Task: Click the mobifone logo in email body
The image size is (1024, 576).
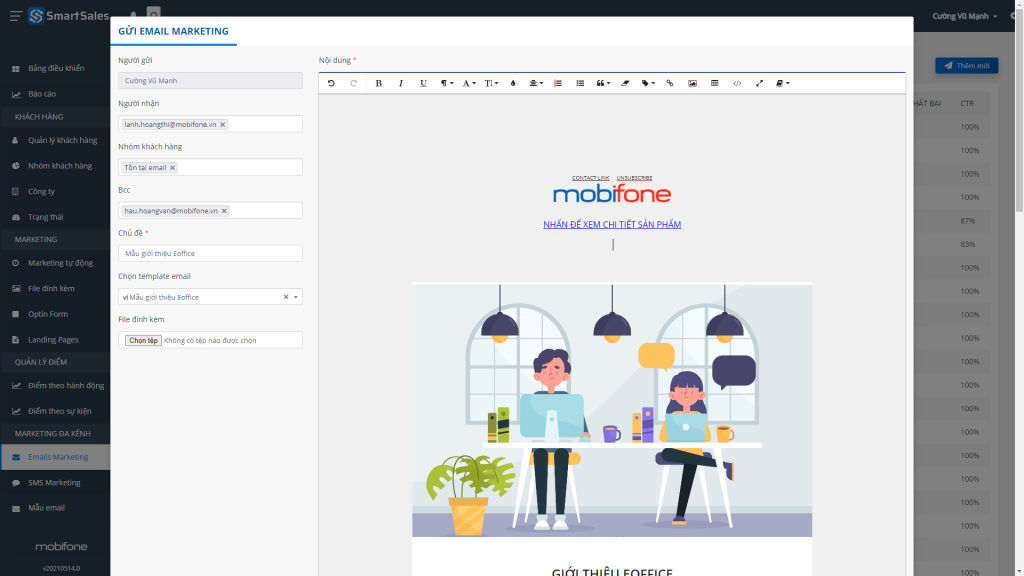Action: (x=612, y=194)
